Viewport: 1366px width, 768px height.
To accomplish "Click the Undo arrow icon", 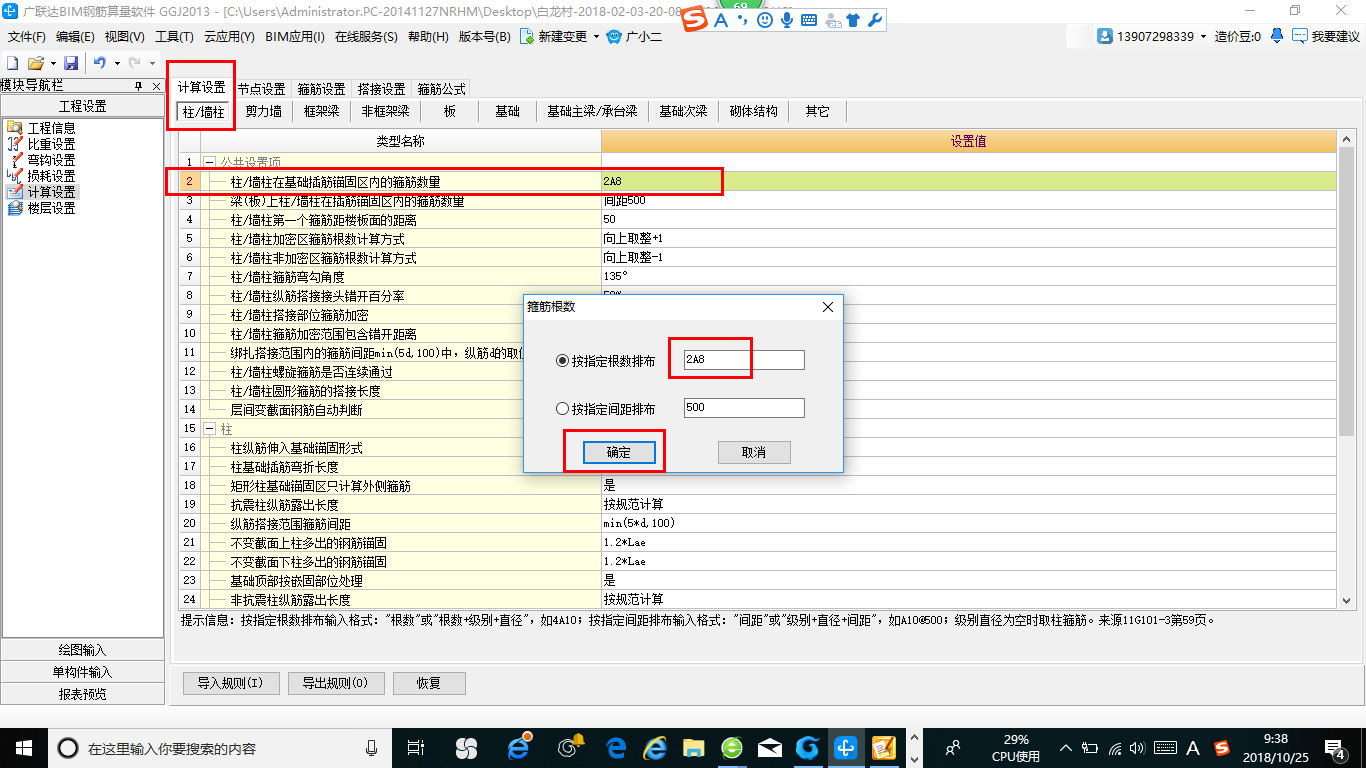I will point(99,63).
